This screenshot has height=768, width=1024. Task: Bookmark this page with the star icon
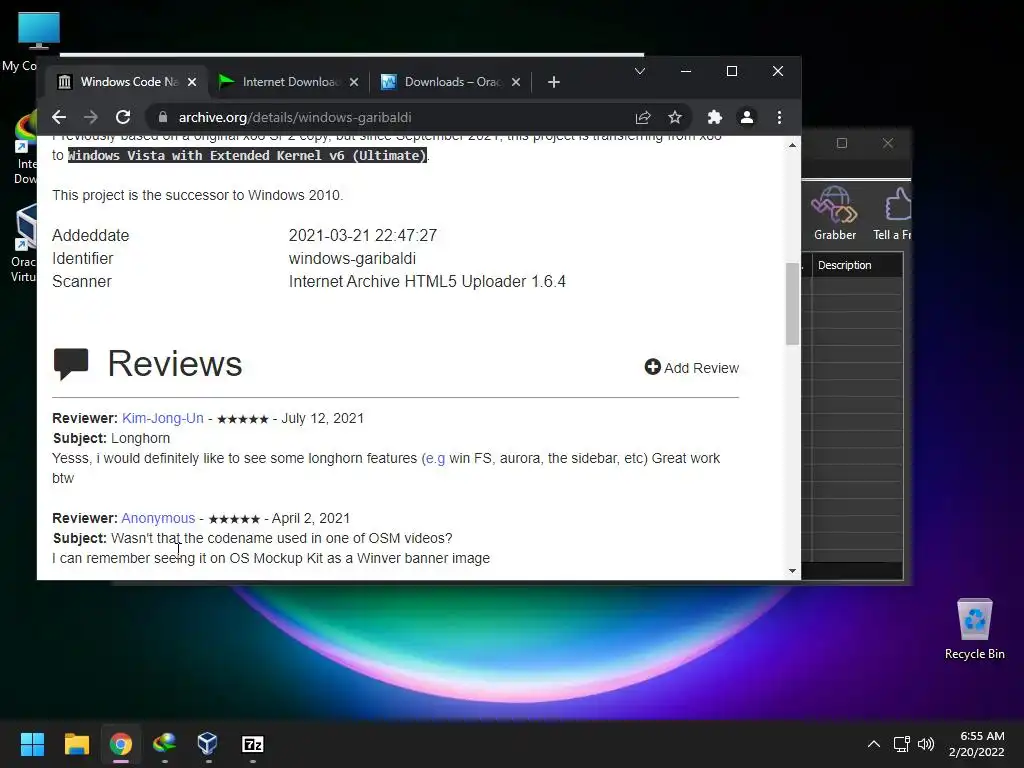[x=675, y=118]
